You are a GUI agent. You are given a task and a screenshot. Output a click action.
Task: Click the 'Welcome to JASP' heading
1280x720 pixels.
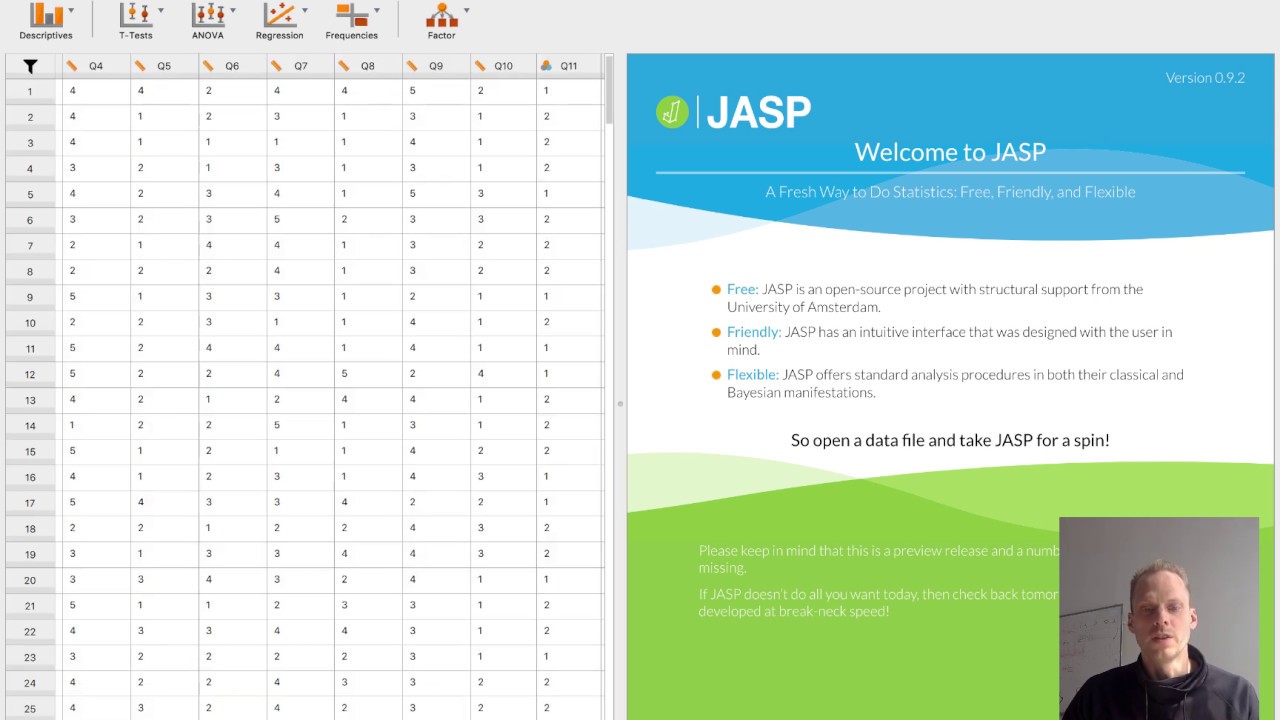pyautogui.click(x=950, y=152)
